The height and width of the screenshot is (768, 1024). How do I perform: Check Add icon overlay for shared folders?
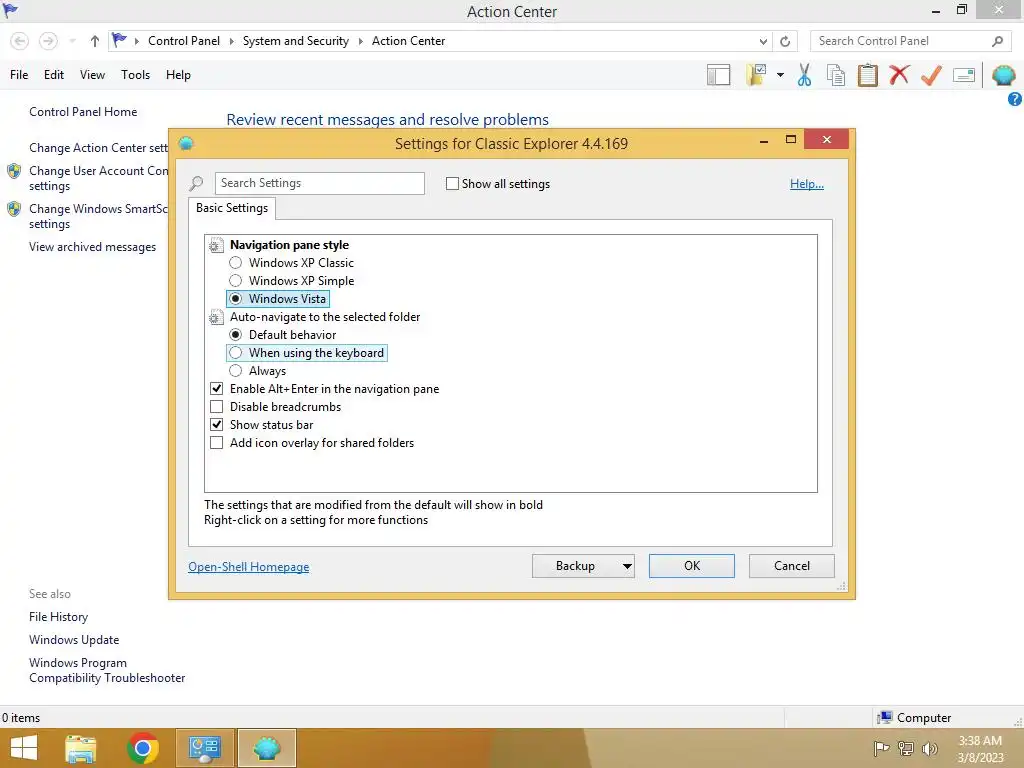coord(217,443)
